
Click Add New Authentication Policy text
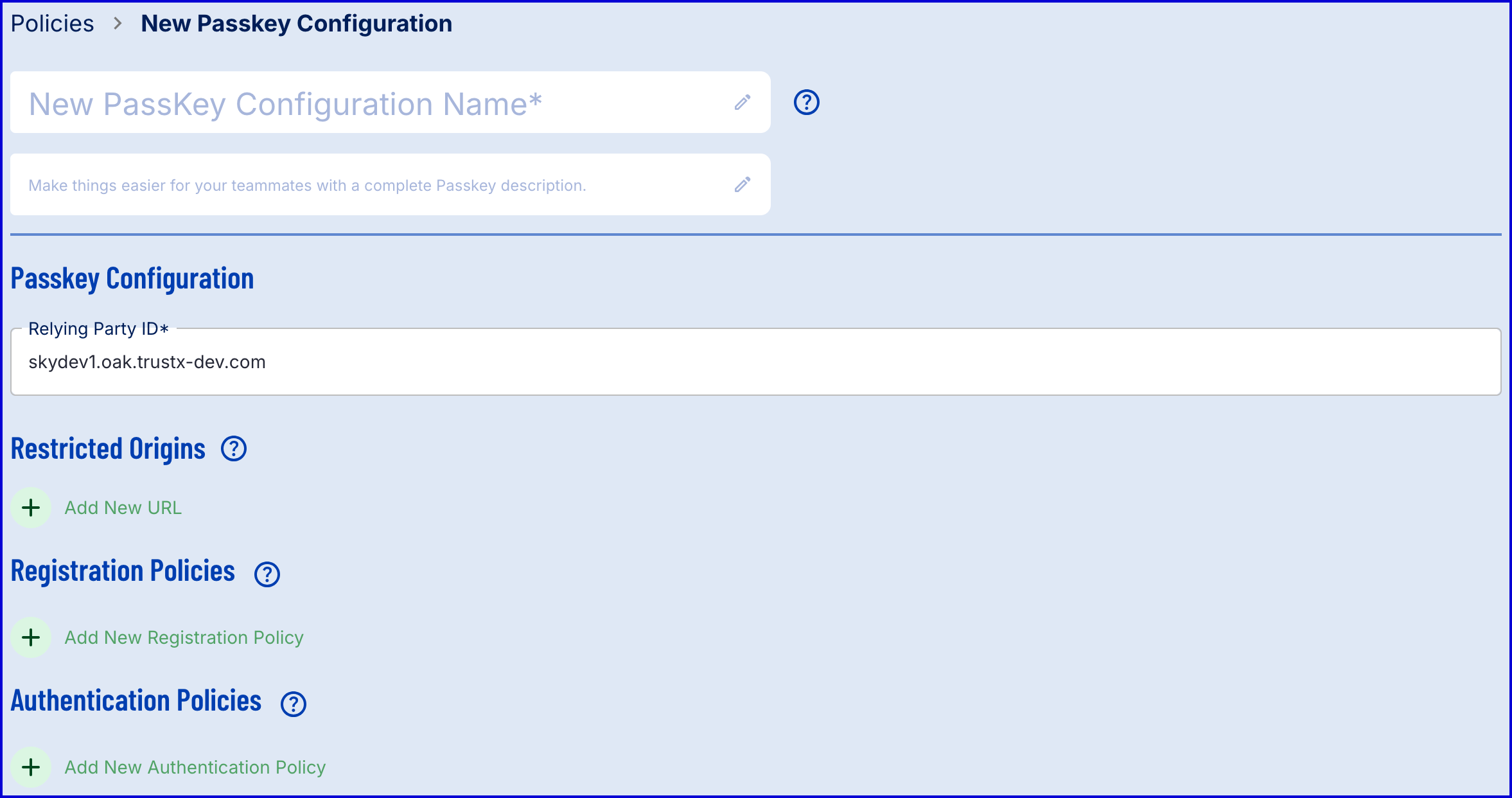195,767
